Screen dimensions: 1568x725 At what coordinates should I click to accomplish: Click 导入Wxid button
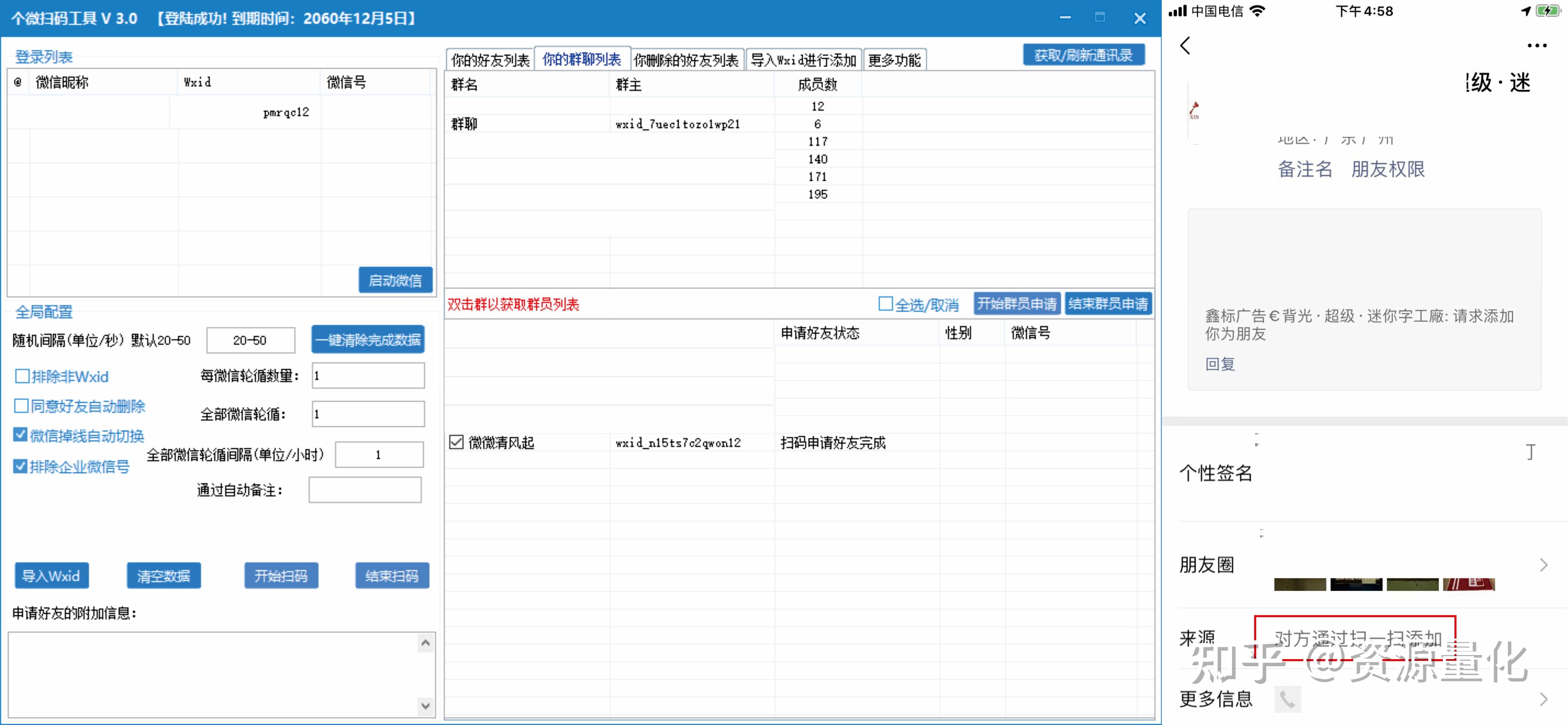coord(52,576)
